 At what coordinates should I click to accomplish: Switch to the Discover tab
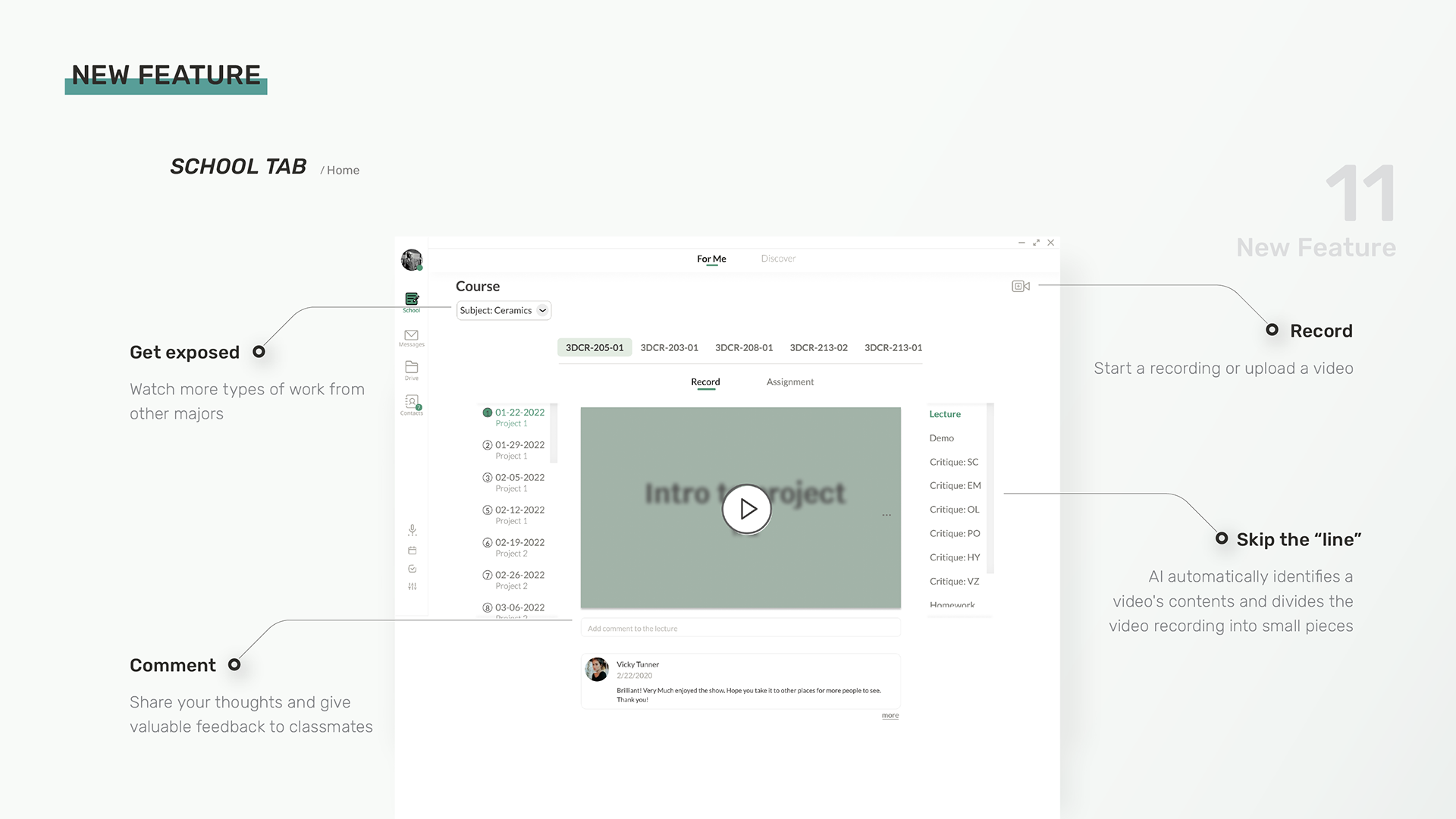(778, 259)
